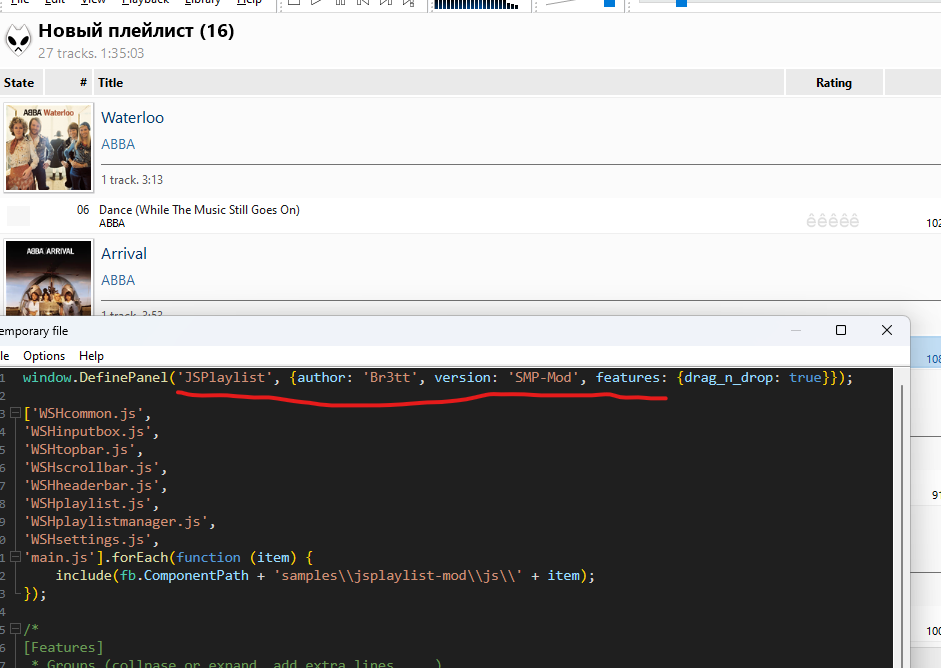The height and width of the screenshot is (668, 941).
Task: Click the State column header
Action: click(19, 83)
